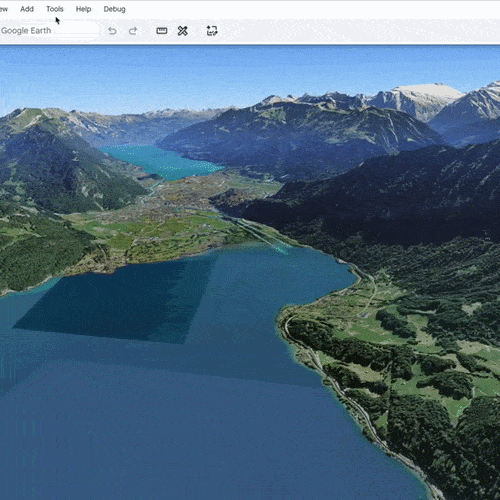This screenshot has width=500, height=500.
Task: Open the Add menu
Action: 27,9
